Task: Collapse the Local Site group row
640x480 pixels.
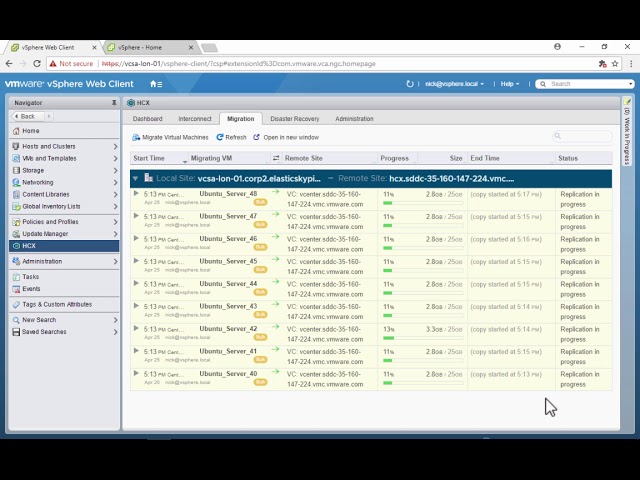Action: point(137,177)
